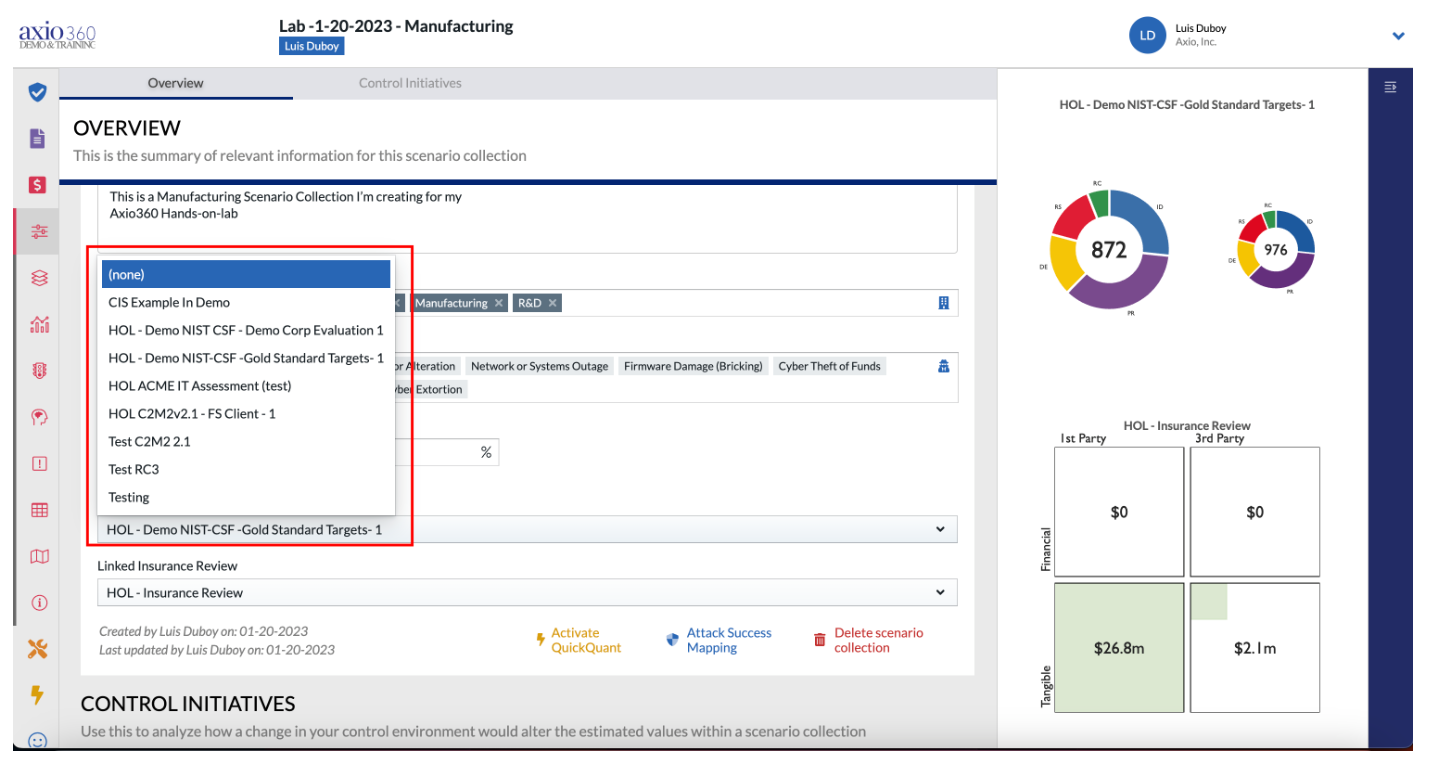
Task: Click the building icon in tags field
Action: tap(943, 303)
